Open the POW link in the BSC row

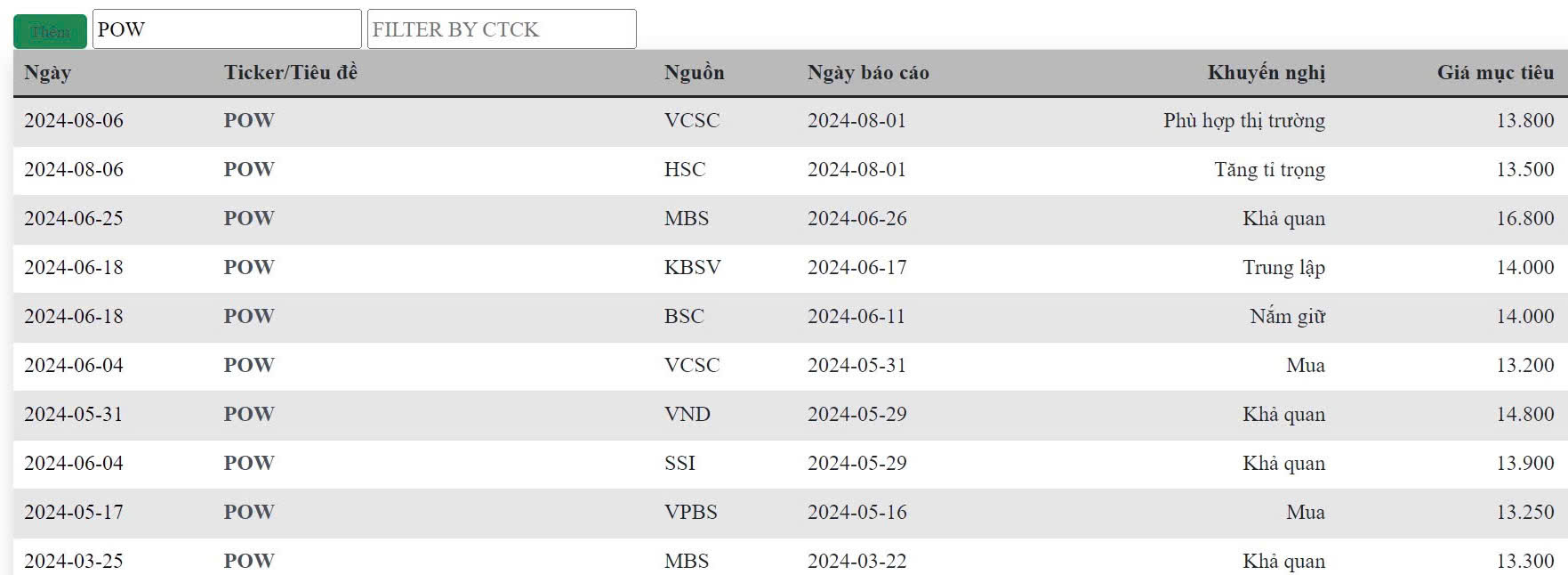click(249, 316)
